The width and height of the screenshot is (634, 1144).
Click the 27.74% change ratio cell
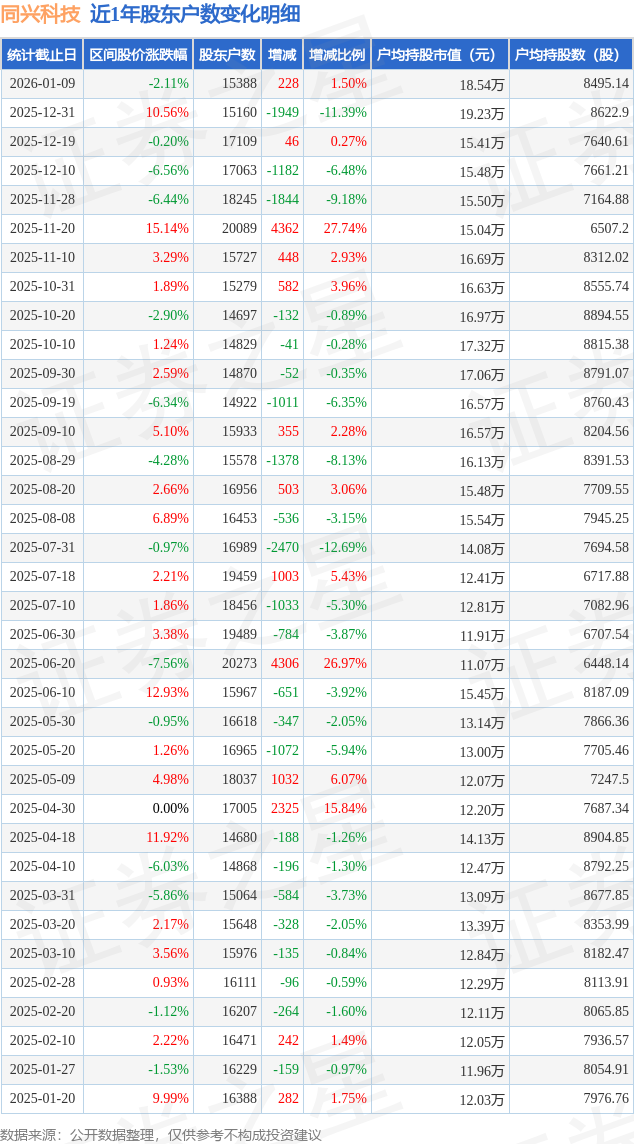tap(345, 229)
